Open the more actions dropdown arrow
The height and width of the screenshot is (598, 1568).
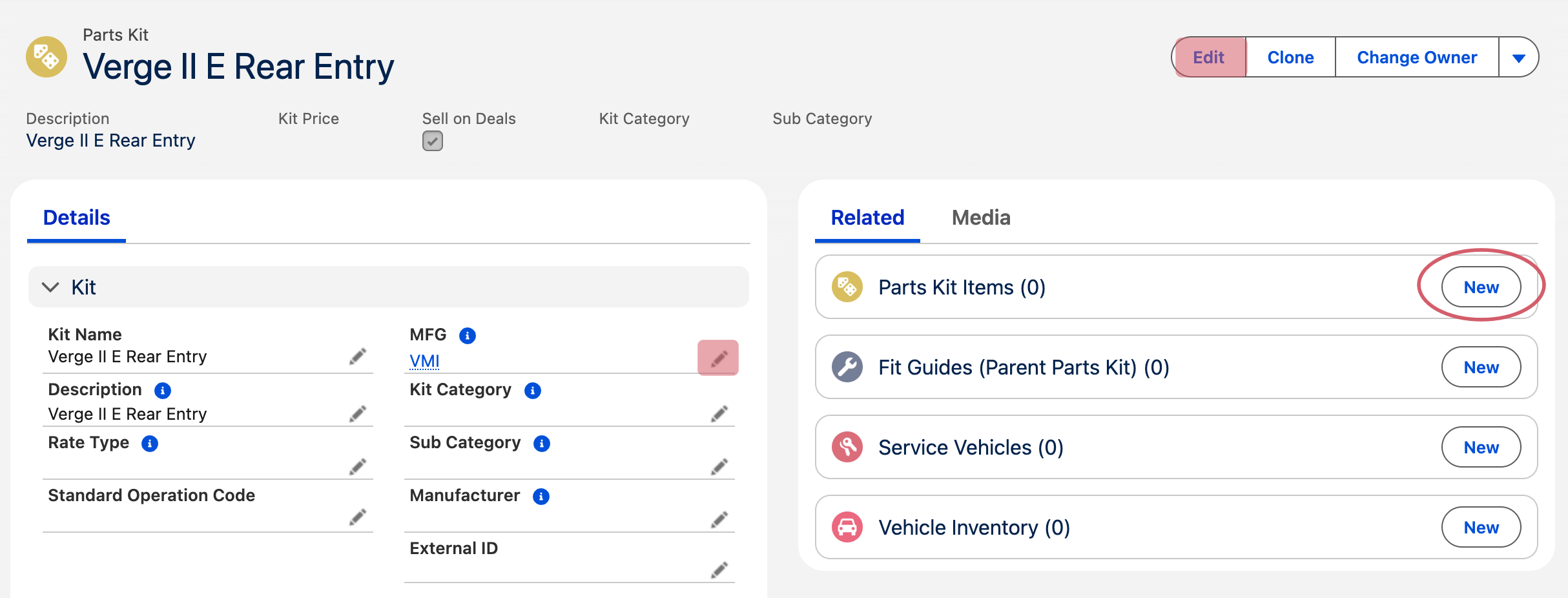(1519, 57)
